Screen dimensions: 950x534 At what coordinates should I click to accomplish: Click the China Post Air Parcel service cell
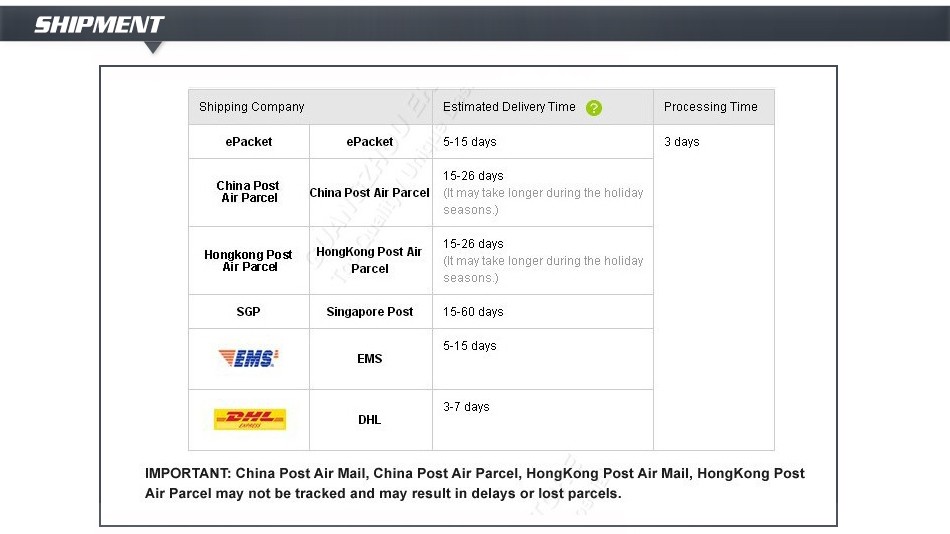point(370,193)
